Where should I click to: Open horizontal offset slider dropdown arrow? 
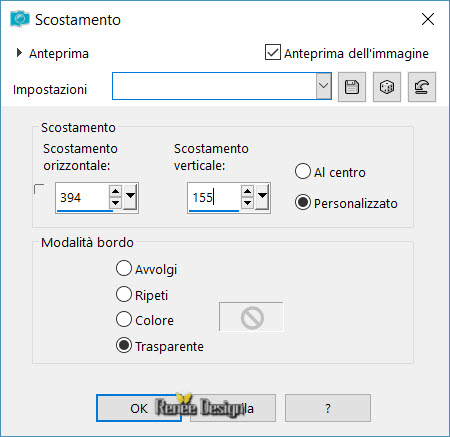point(130,196)
